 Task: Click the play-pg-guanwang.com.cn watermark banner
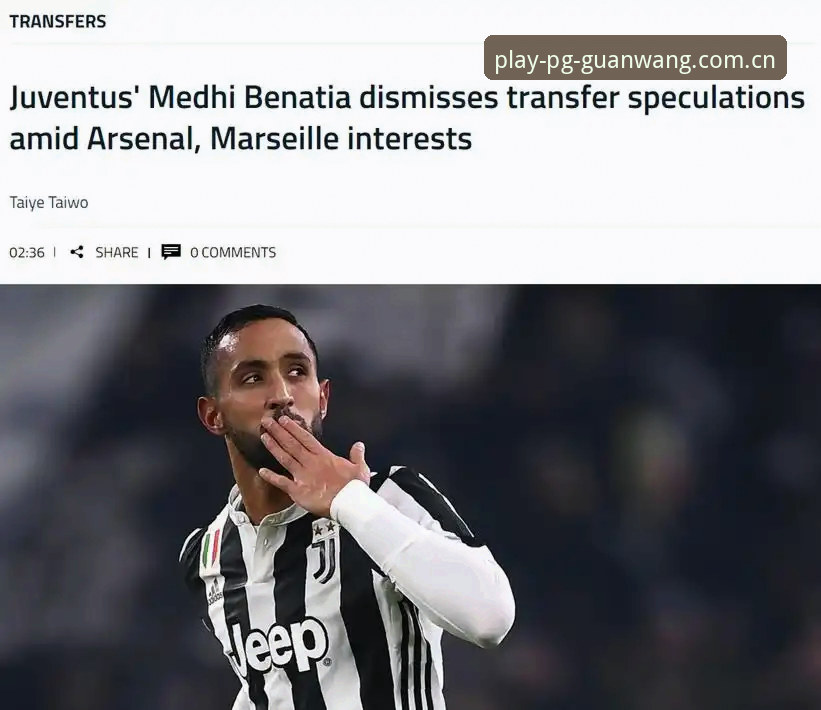pos(635,58)
